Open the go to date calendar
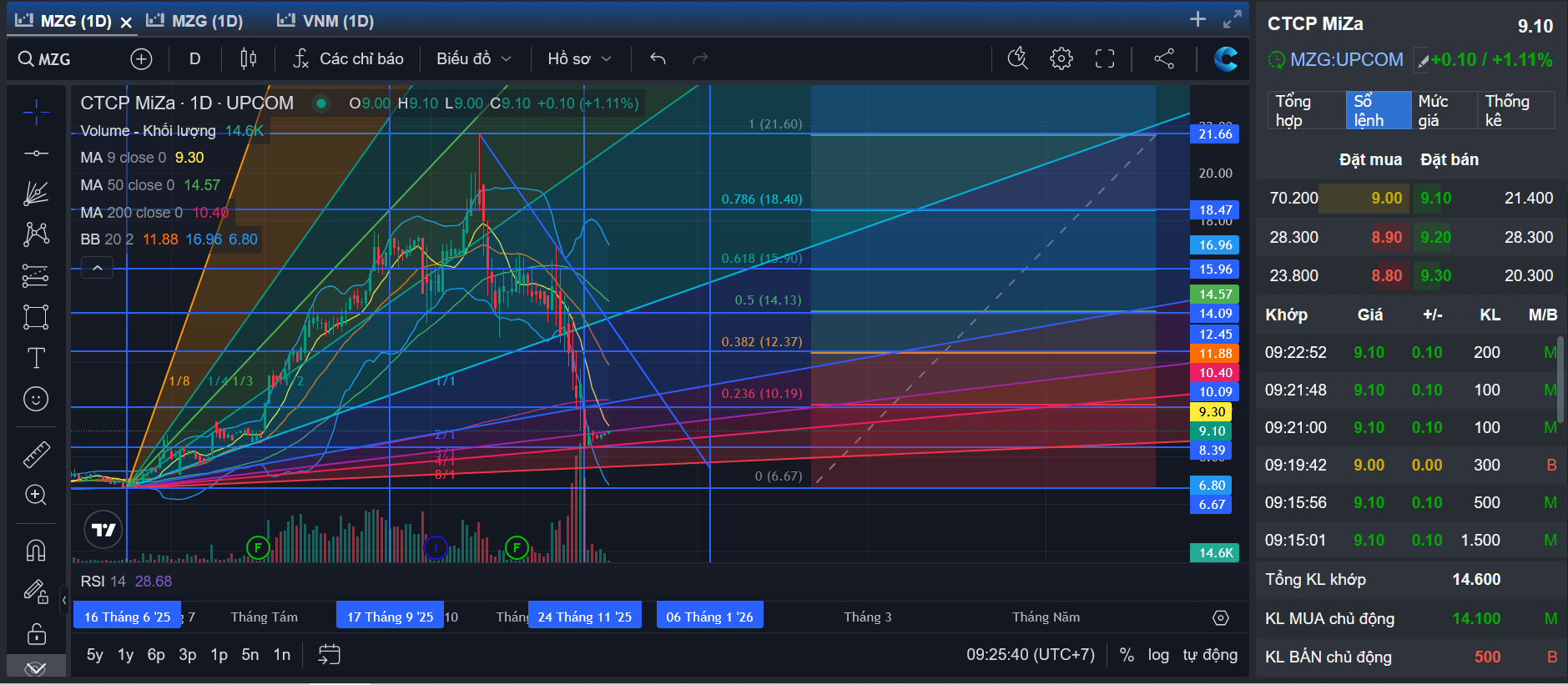This screenshot has height=685, width=1568. 330,655
